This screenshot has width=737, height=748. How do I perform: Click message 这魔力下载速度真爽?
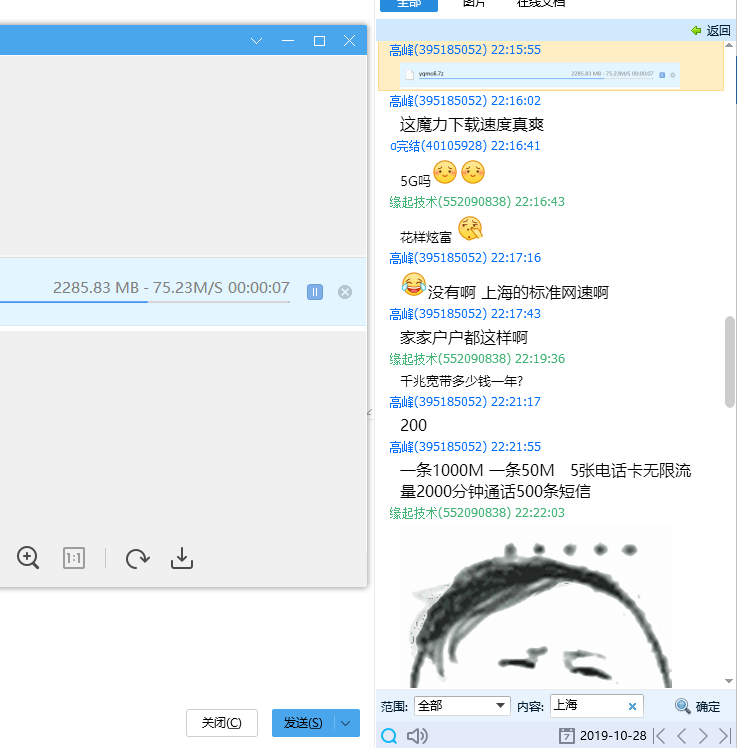coord(472,125)
